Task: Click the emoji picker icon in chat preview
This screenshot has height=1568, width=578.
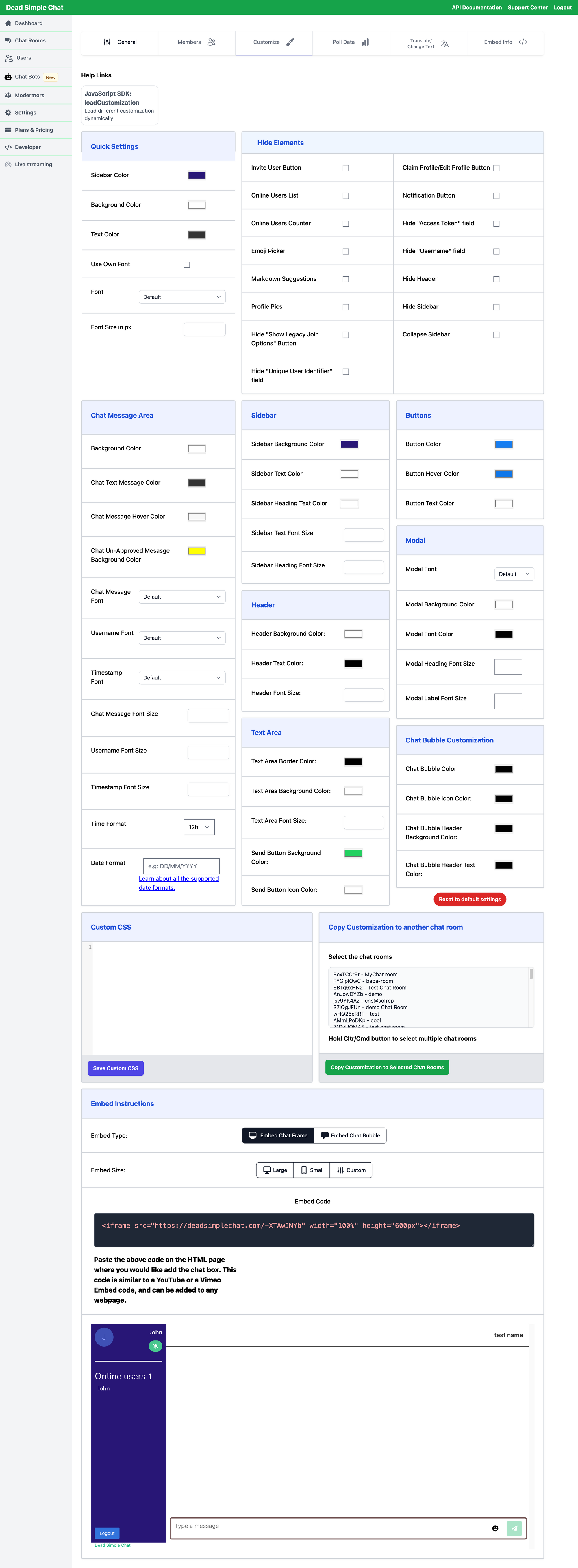Action: pos(495,1528)
